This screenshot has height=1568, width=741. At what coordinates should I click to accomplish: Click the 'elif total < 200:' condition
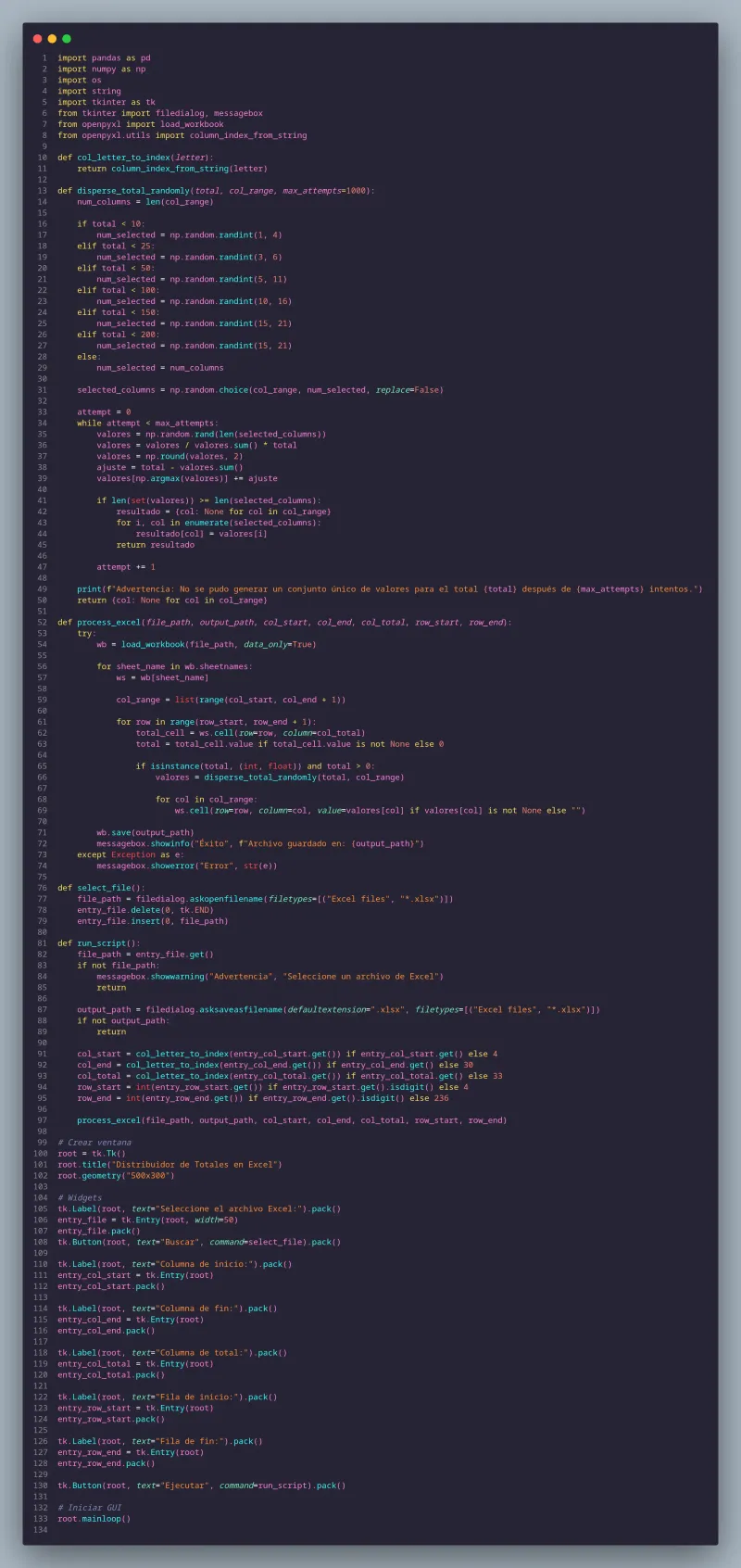(x=119, y=335)
